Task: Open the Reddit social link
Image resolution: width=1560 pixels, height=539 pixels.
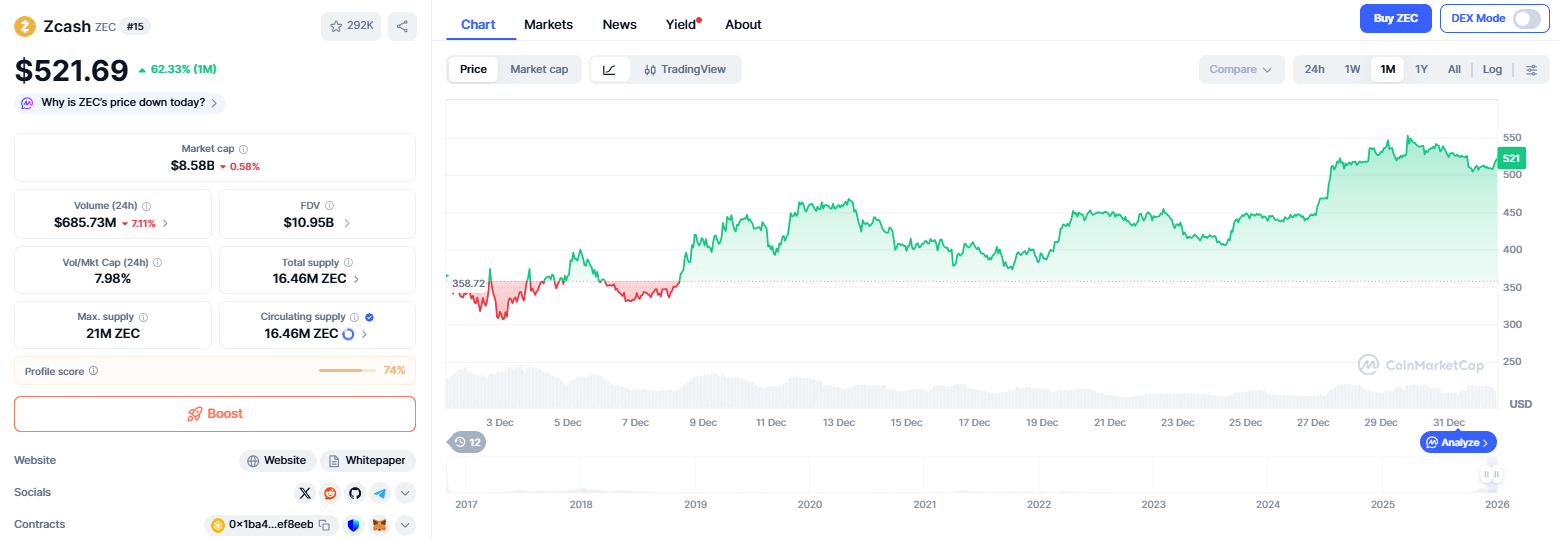Action: coord(330,493)
